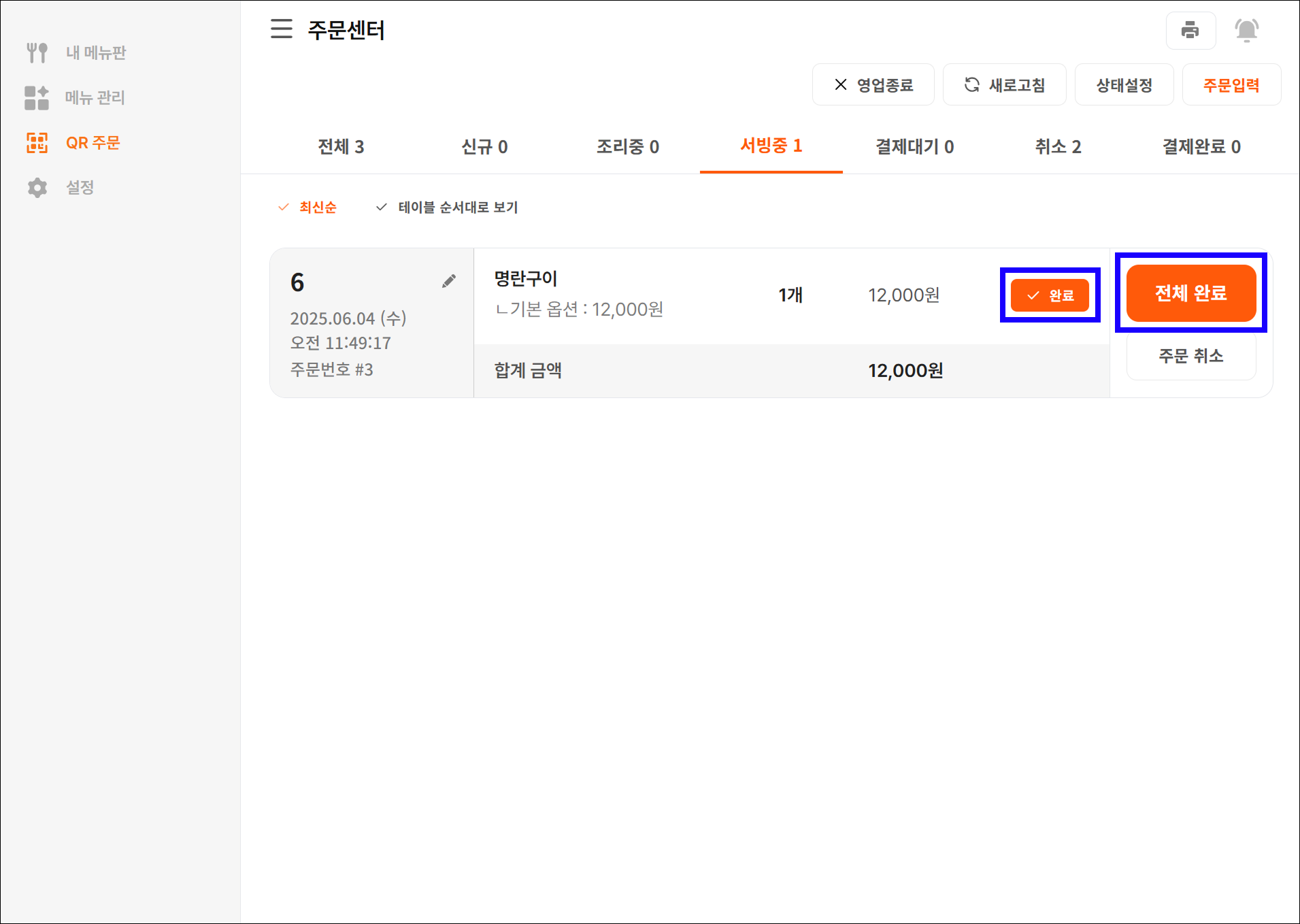Switch to the 신규 0 tab

[x=484, y=146]
